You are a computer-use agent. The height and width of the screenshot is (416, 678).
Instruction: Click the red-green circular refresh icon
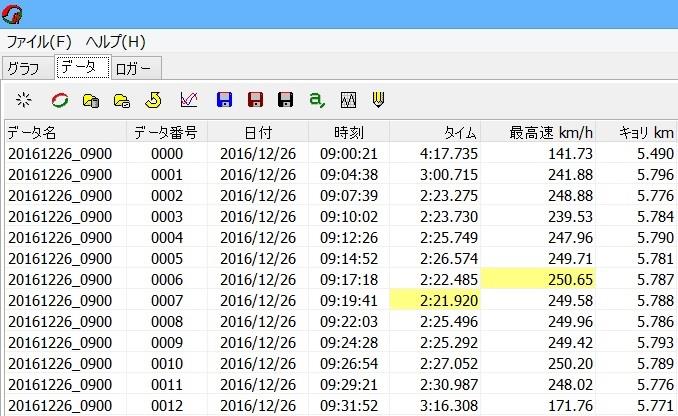click(60, 100)
